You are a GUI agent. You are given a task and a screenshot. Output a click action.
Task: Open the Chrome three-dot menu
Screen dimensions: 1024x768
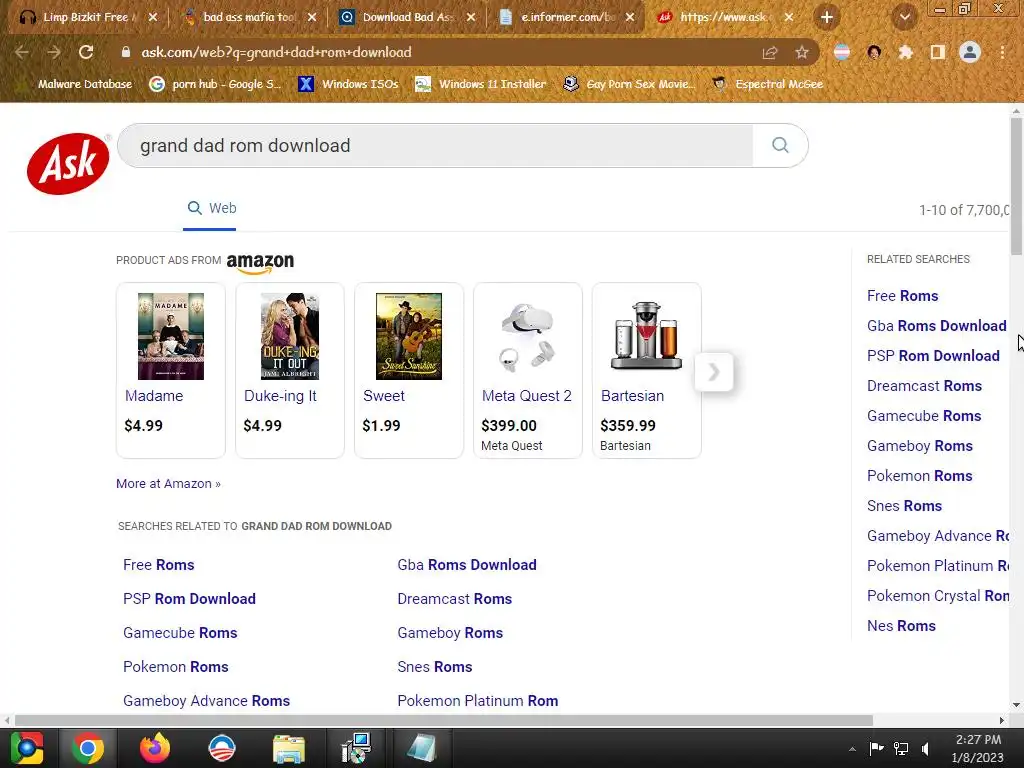(x=1002, y=52)
